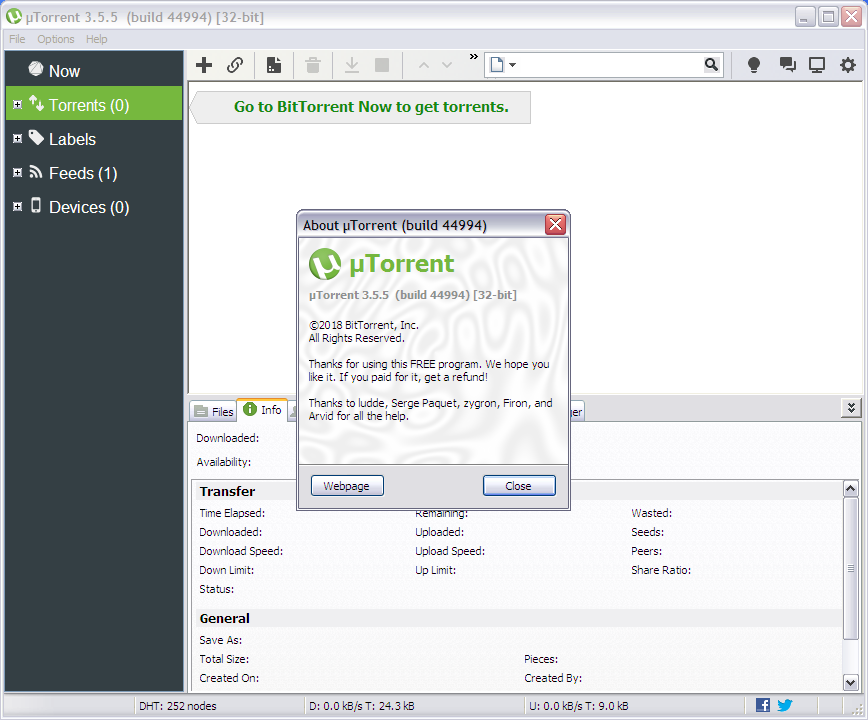Viewport: 868px width, 720px height.
Task: Click the remote monitor icon
Action: coord(817,65)
